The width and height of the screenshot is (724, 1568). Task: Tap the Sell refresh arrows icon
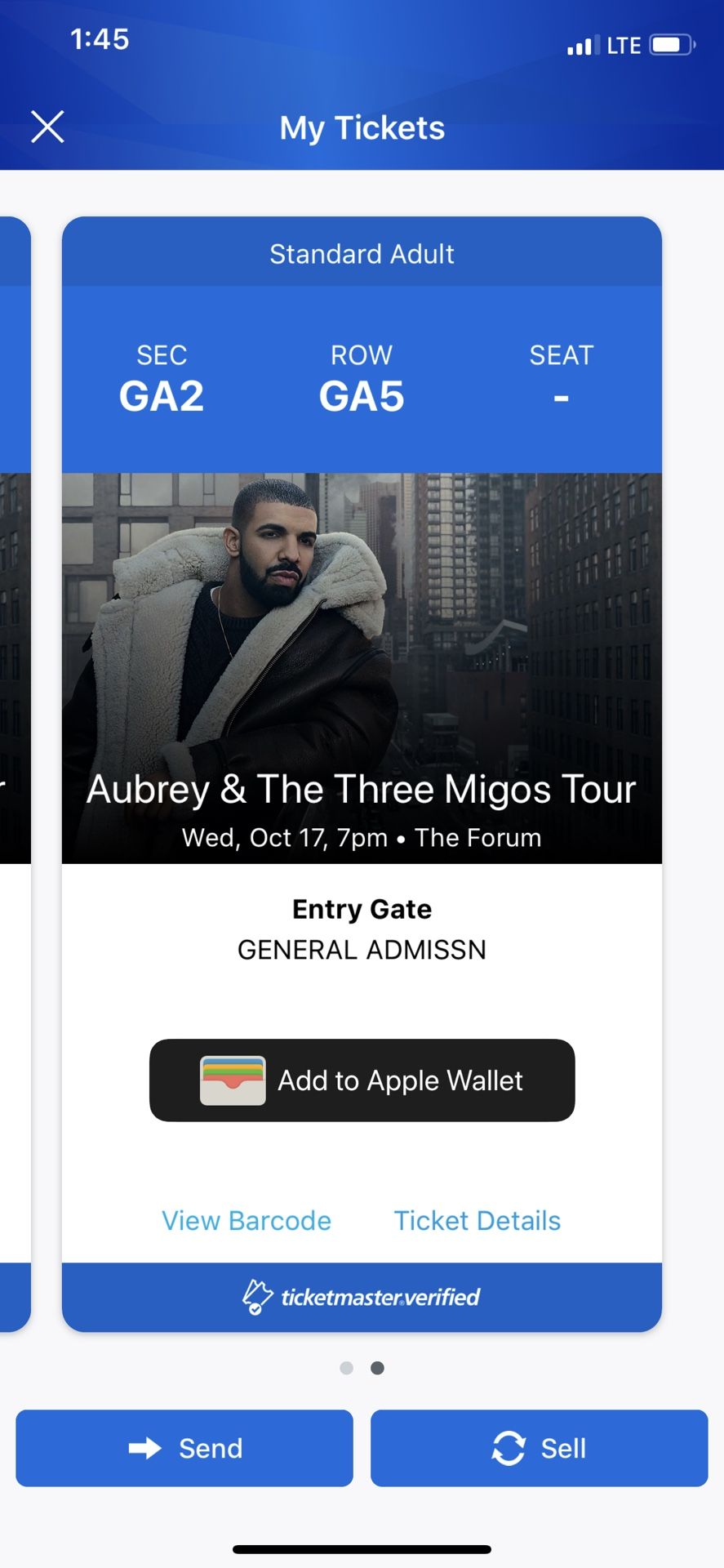click(x=509, y=1448)
